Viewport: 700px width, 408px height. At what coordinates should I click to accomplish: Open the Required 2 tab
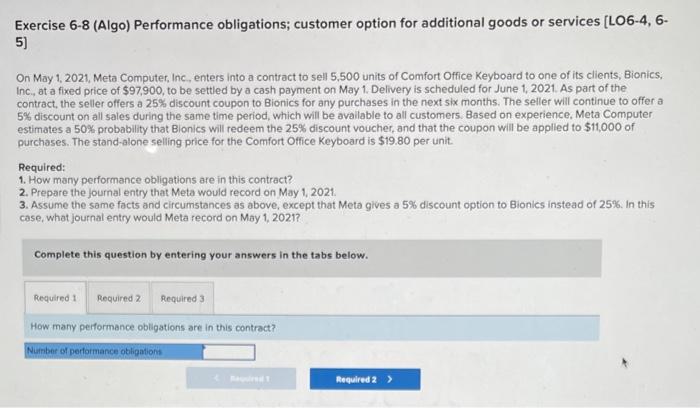(119, 298)
